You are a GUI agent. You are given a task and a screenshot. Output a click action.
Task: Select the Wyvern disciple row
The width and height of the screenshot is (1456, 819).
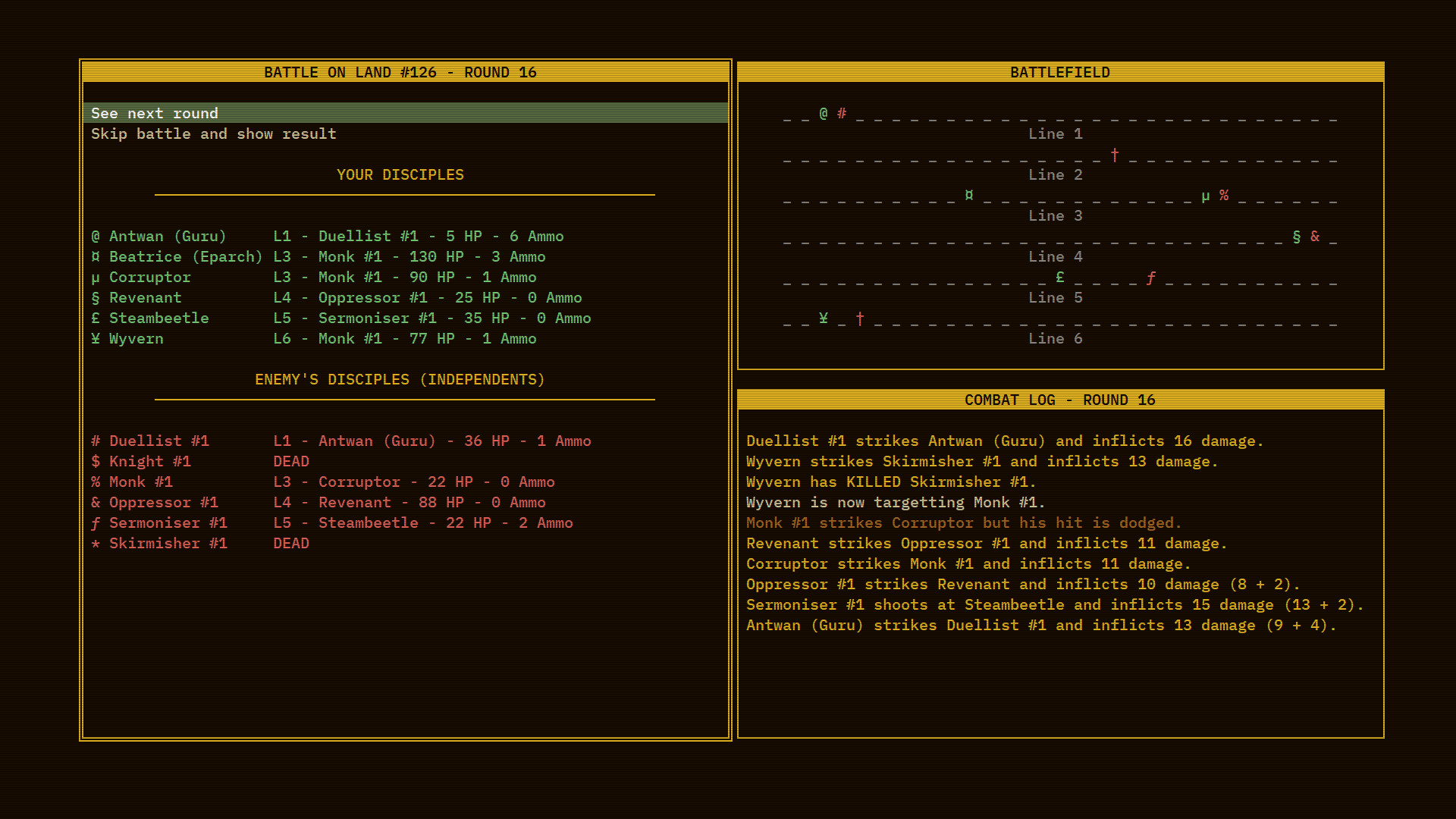point(314,338)
